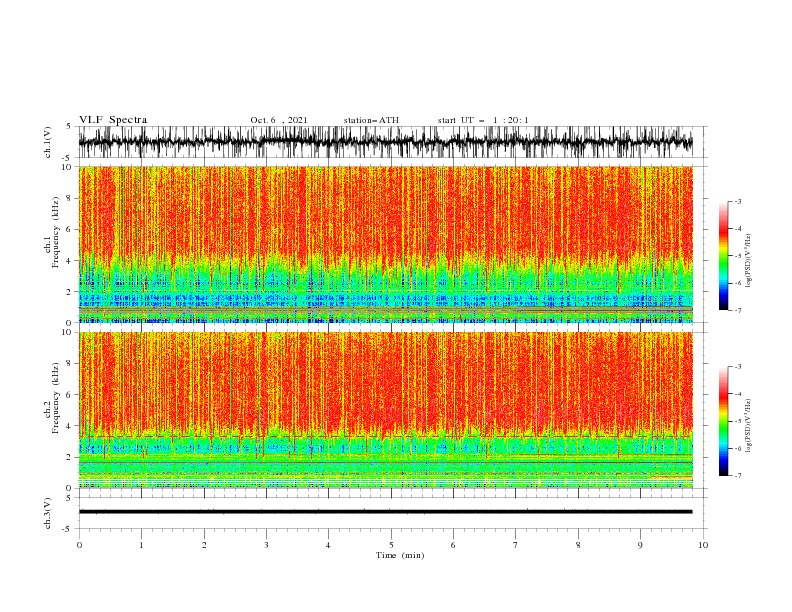
Task: Select the date "Oct. 6 , 2021"
Action: [279, 120]
